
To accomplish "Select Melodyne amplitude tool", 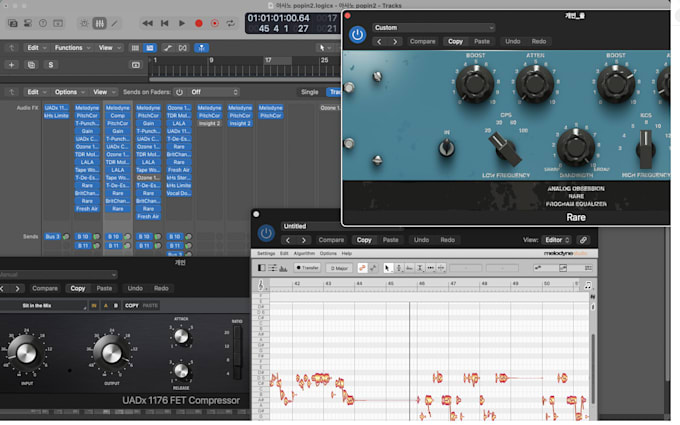I will (x=420, y=268).
